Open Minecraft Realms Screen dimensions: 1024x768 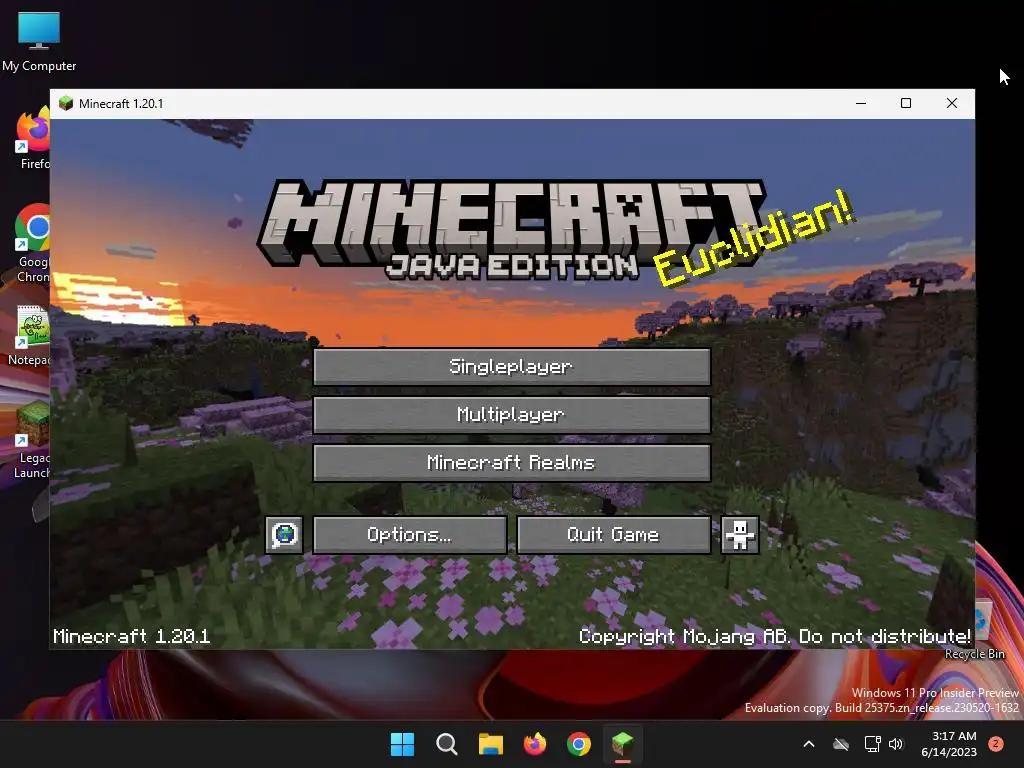(512, 463)
